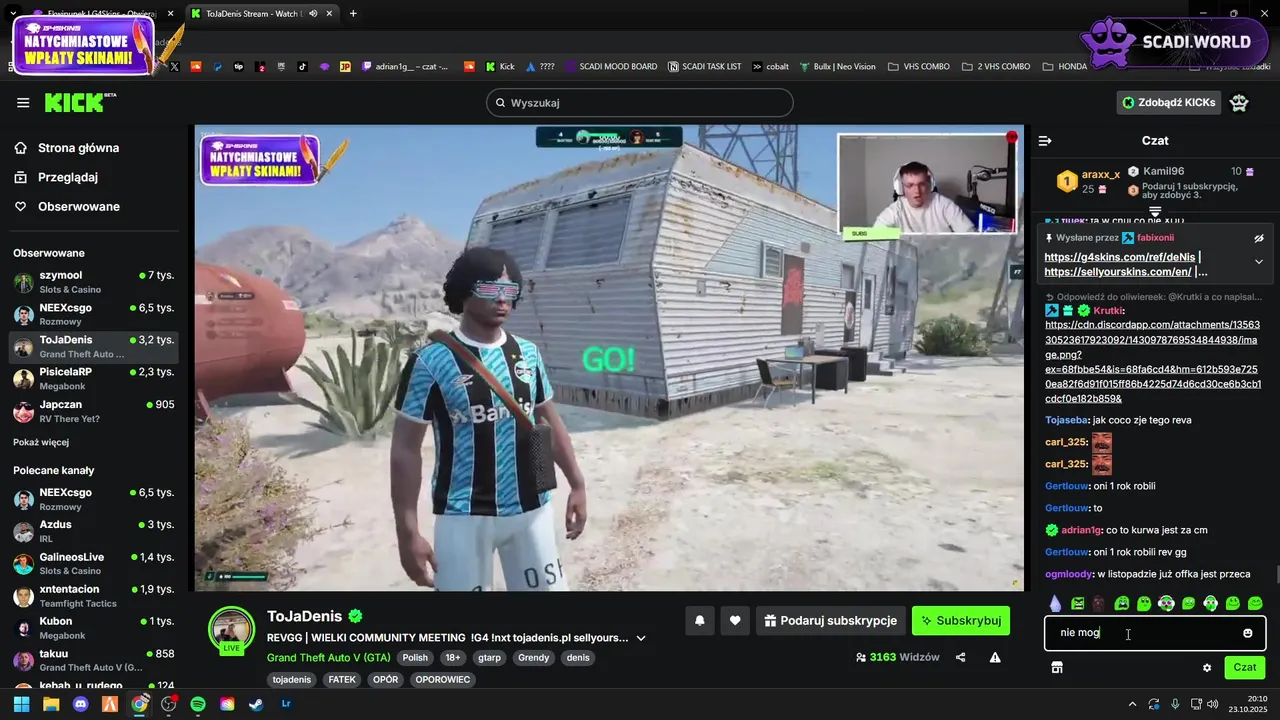This screenshot has height=720, width=1280.
Task: Click the Zdobądź KICKs button
Action: 1168,102
